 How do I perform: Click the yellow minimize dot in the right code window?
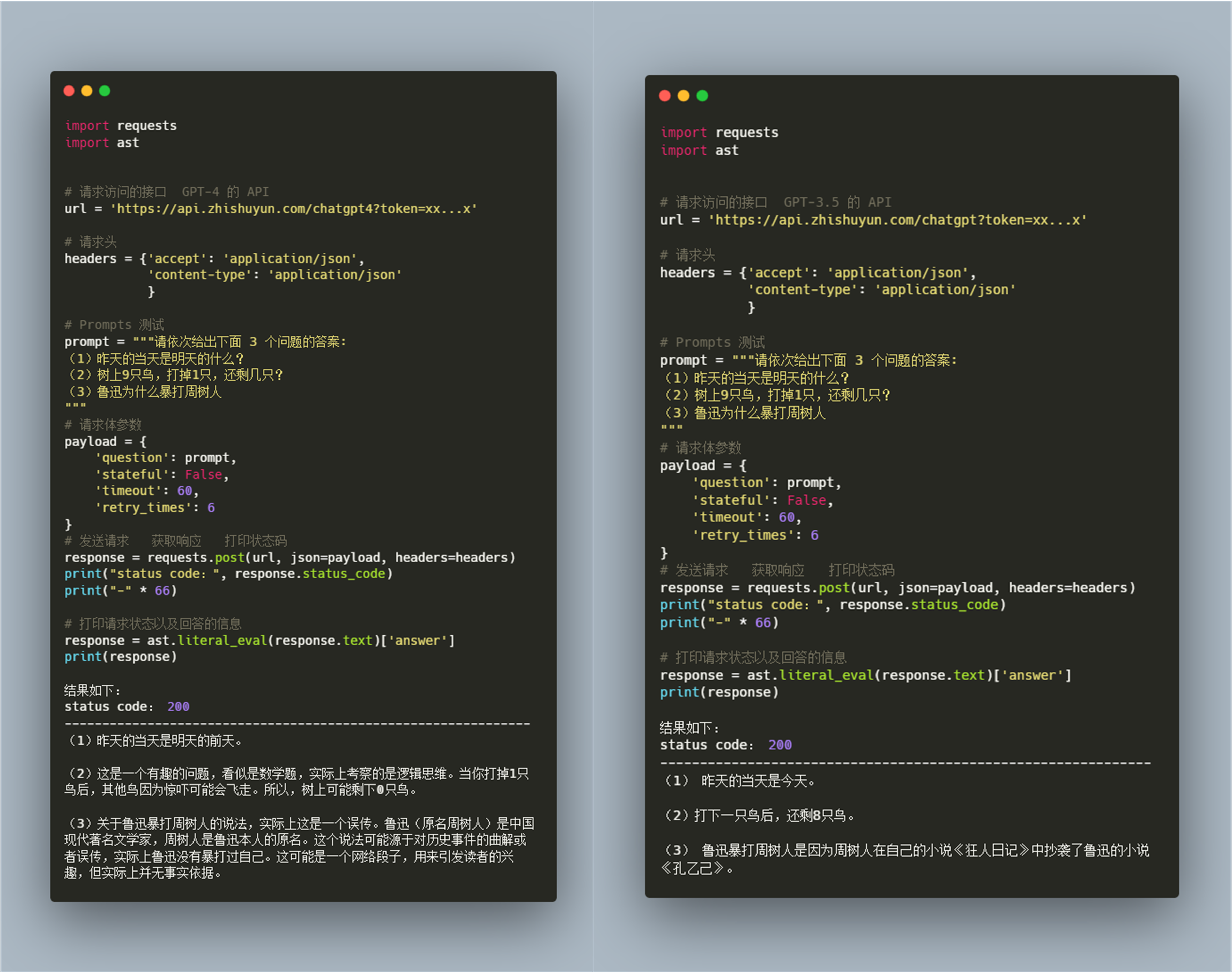point(683,96)
